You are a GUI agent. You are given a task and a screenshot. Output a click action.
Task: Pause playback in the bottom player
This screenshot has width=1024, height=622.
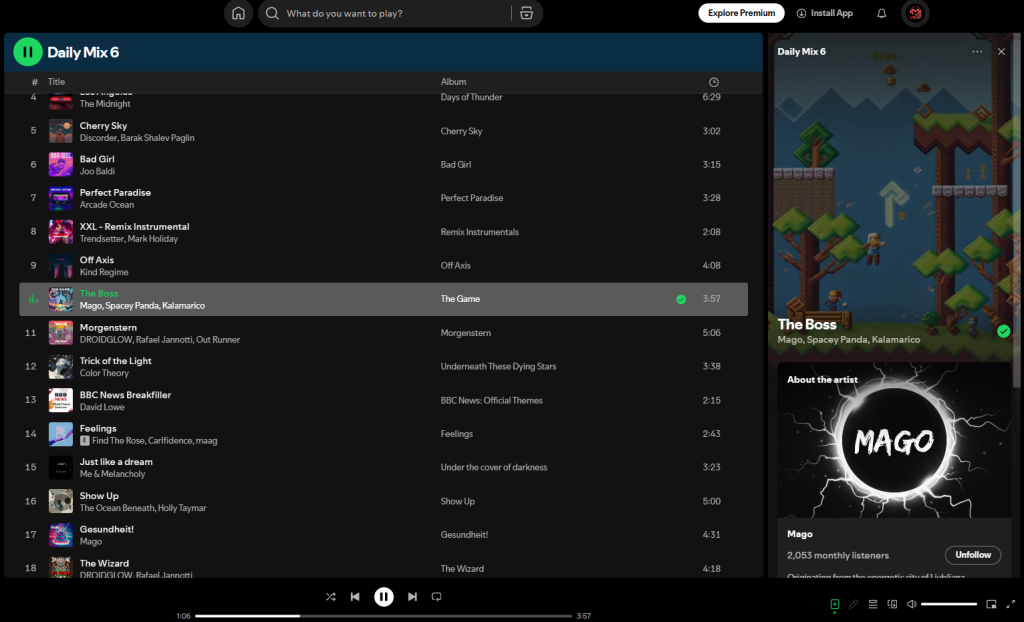click(383, 597)
